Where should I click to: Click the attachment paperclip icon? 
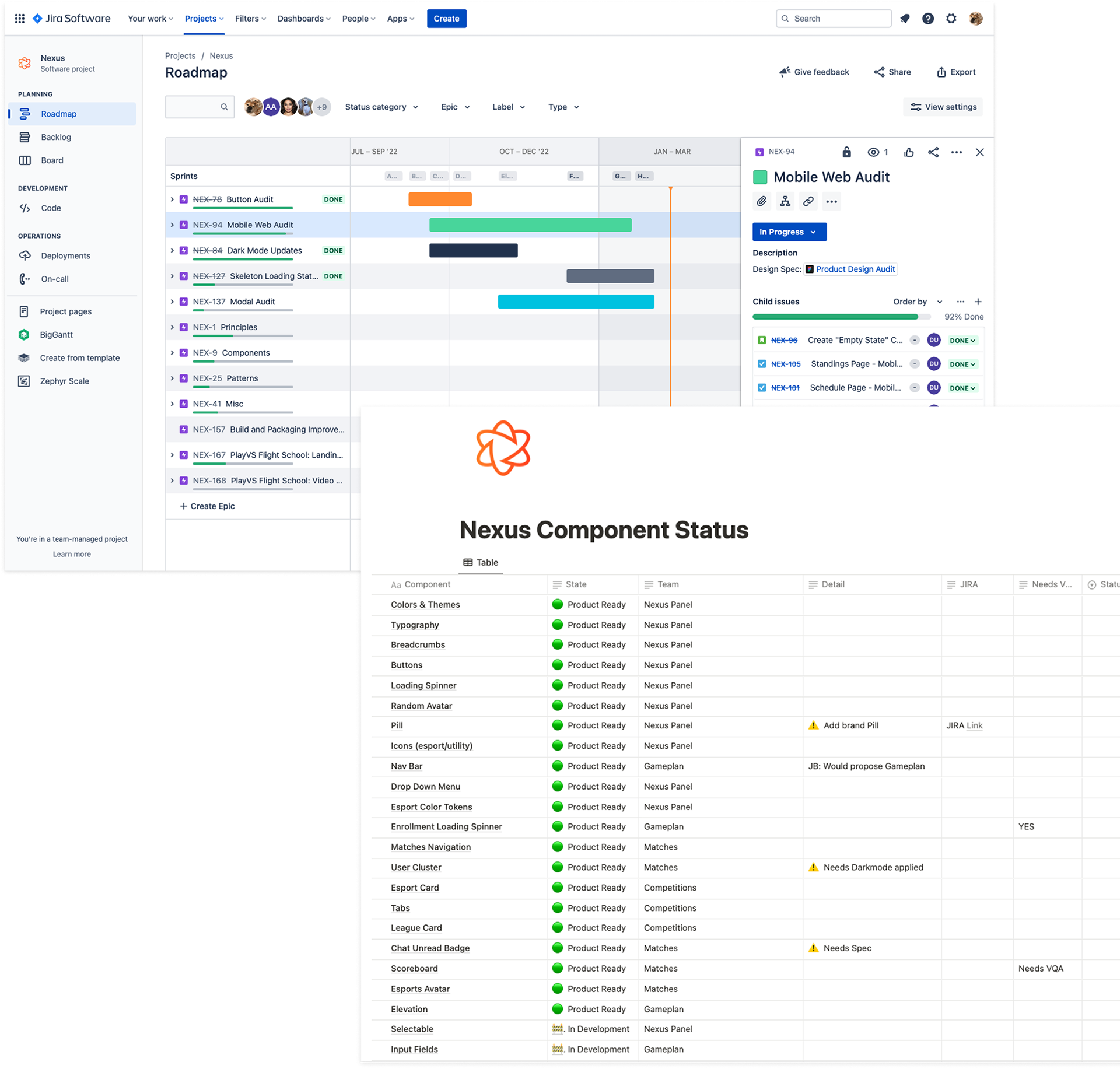coord(761,202)
